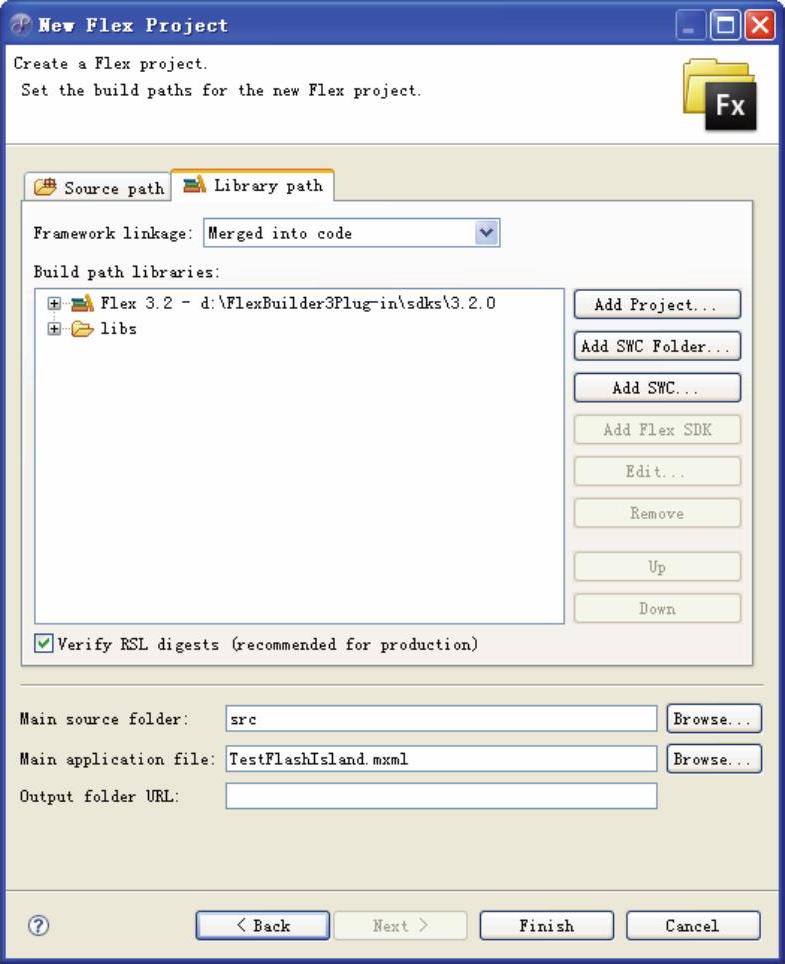Click the Add Project... button
This screenshot has width=785, height=964.
[x=657, y=304]
